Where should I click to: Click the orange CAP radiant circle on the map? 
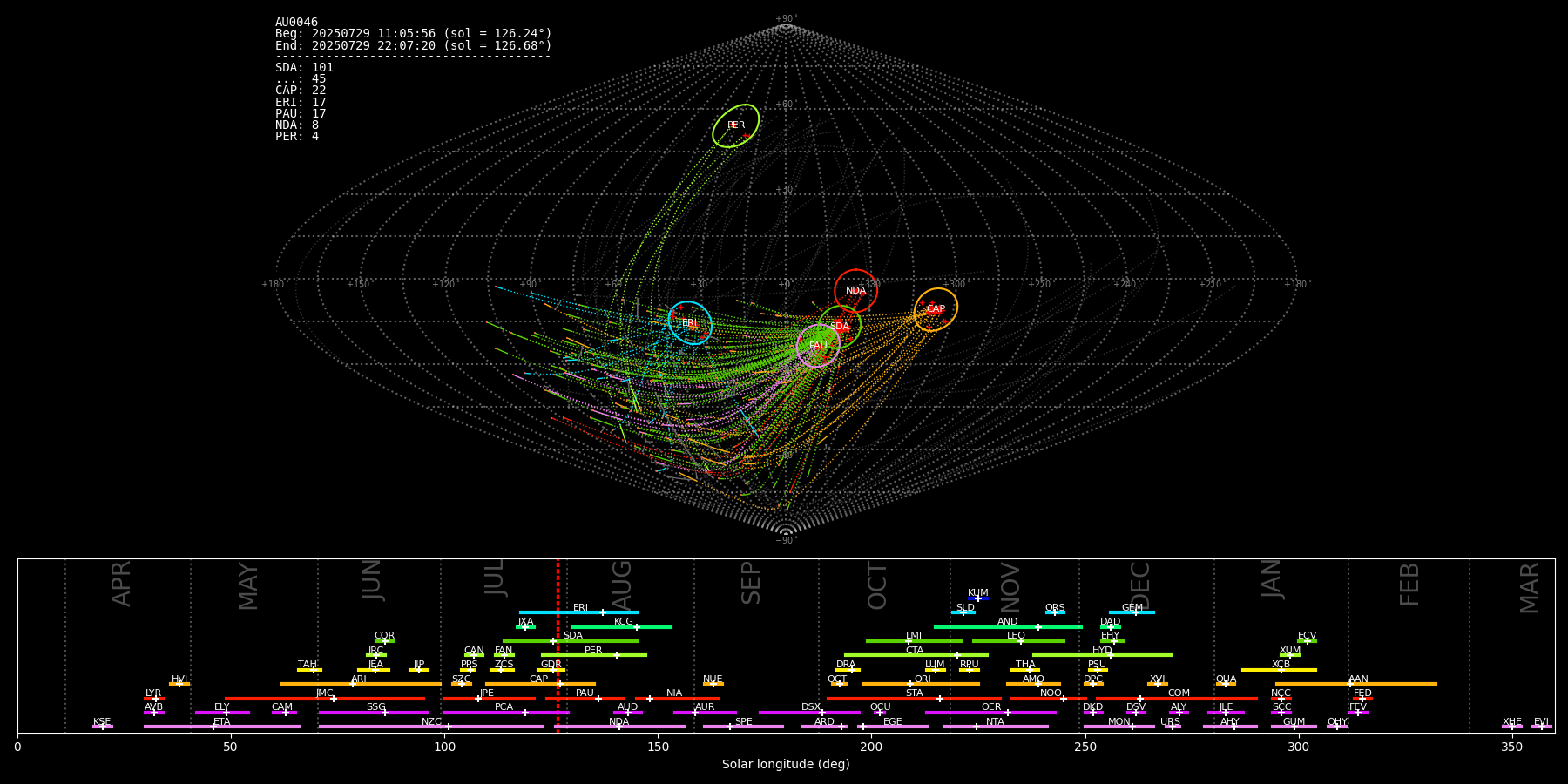[936, 309]
